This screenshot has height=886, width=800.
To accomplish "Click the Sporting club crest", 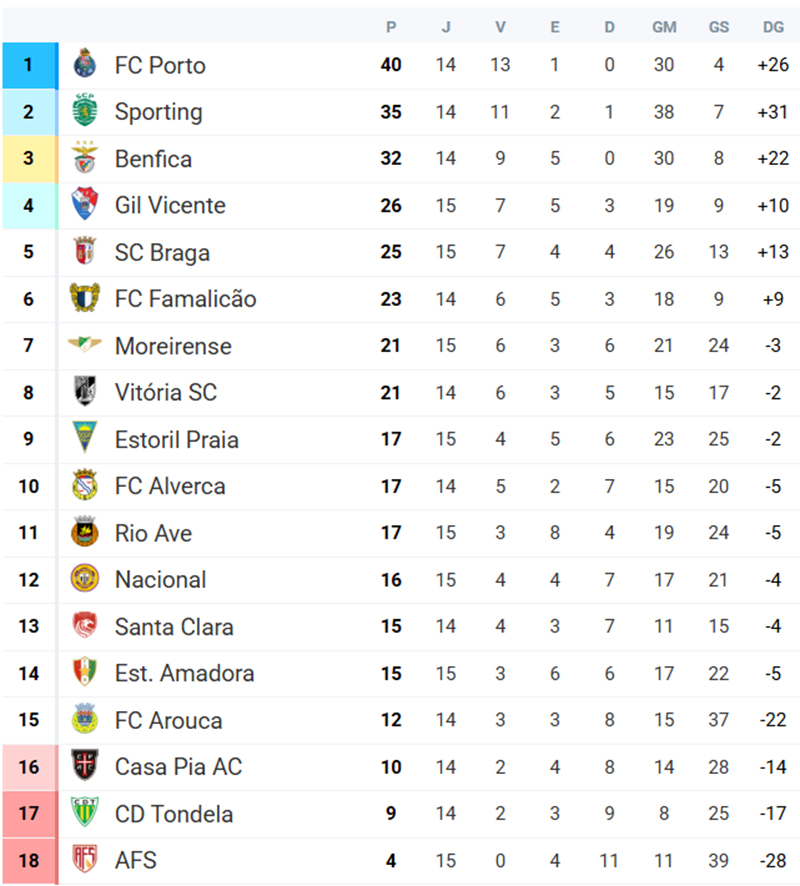I will coord(84,112).
